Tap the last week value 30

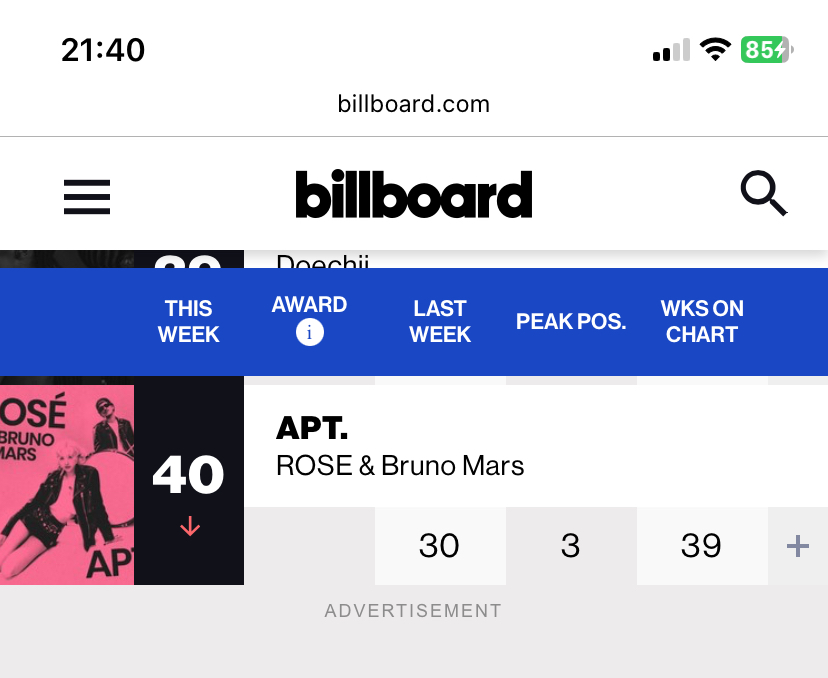pos(439,546)
